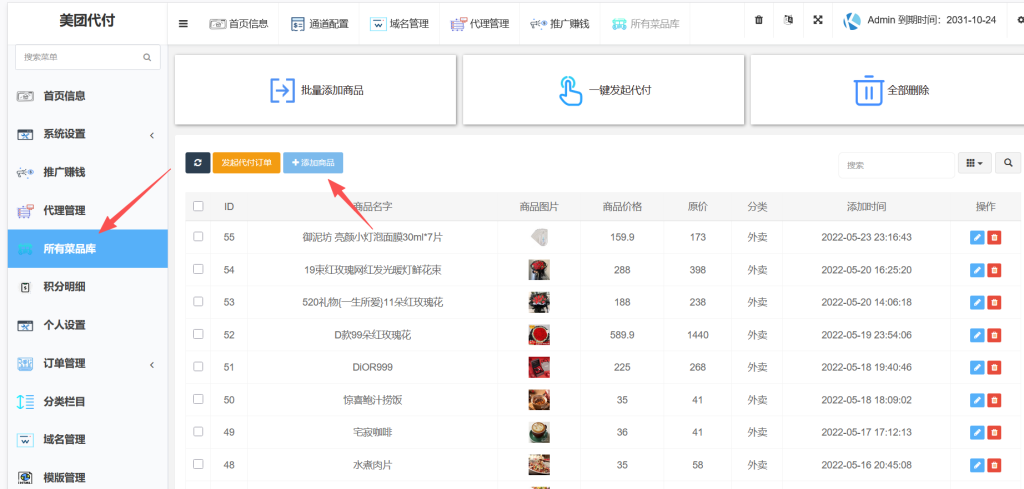Click product name 惊喜鲍汁捞饭
The width and height of the screenshot is (1024, 489).
(373, 400)
